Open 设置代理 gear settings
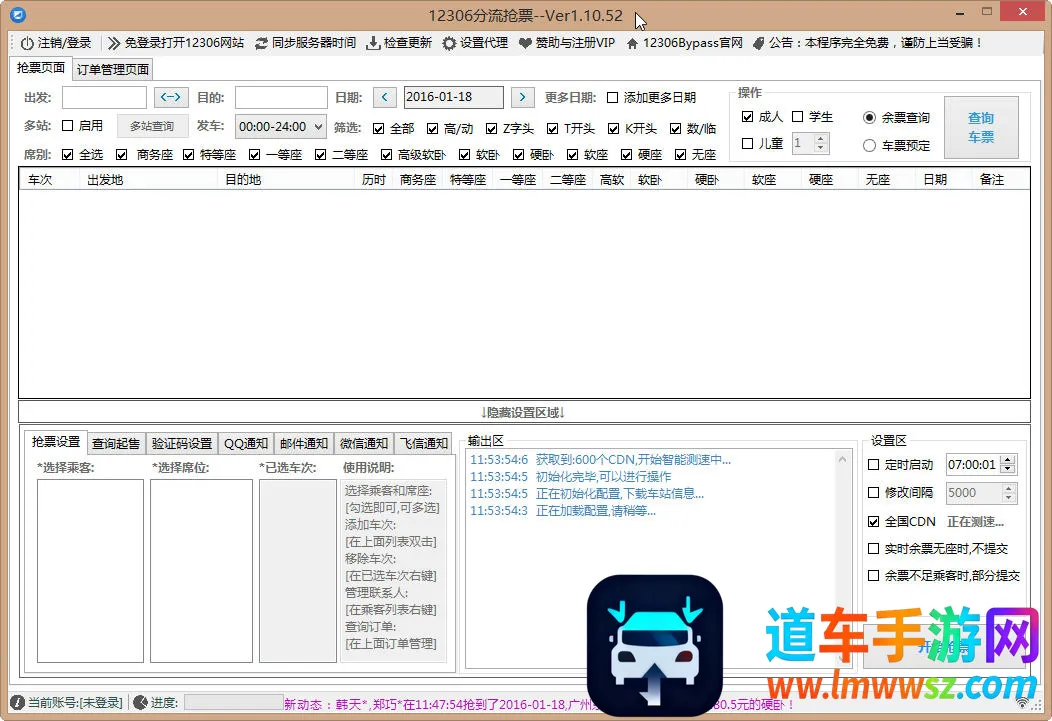1052x721 pixels. 450,43
